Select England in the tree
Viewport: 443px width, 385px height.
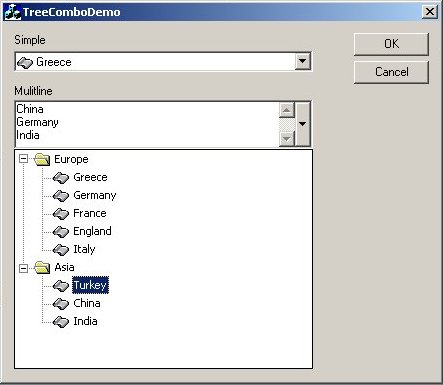[92, 231]
